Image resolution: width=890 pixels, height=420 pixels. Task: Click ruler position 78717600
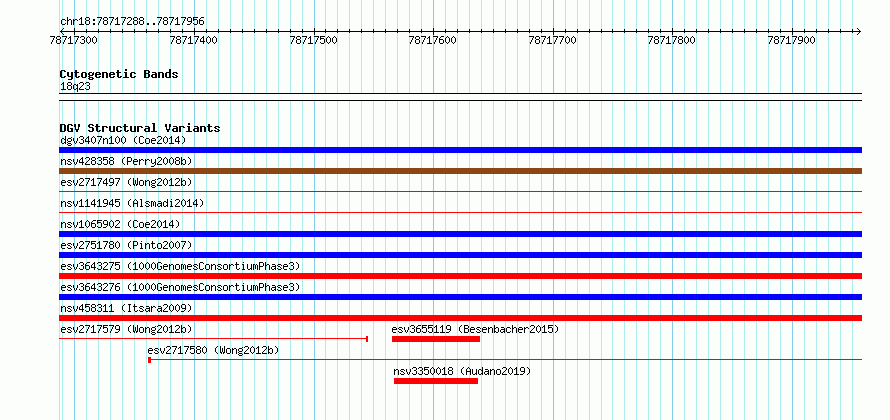(433, 40)
